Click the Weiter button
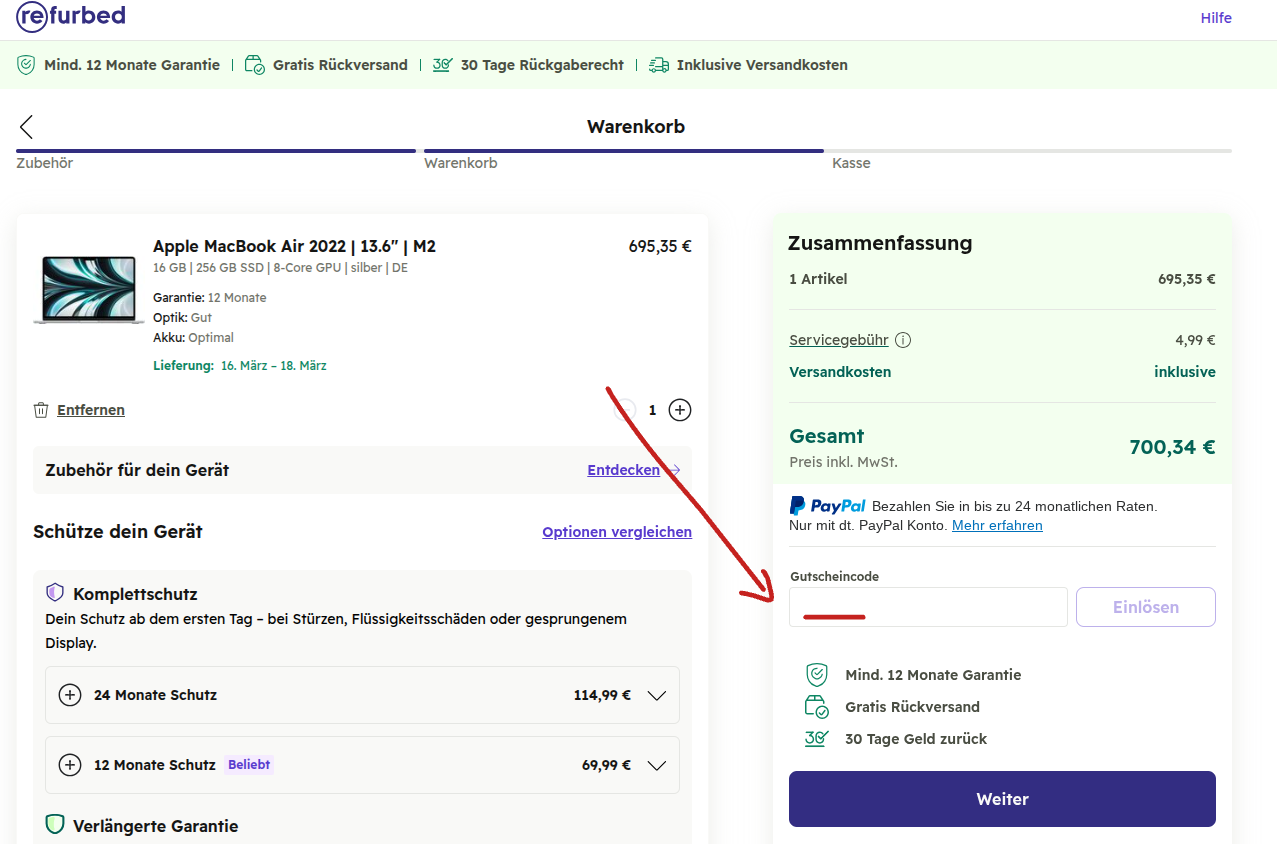Image resolution: width=1277 pixels, height=844 pixels. pyautogui.click(x=1001, y=798)
